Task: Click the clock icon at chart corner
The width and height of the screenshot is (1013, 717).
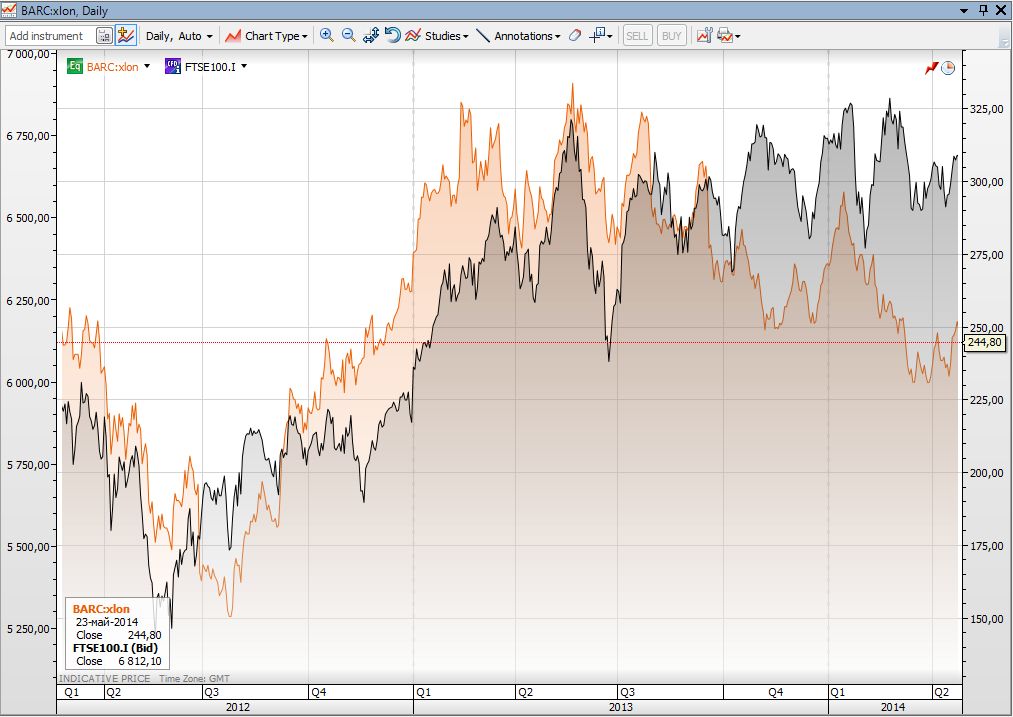Action: [948, 68]
